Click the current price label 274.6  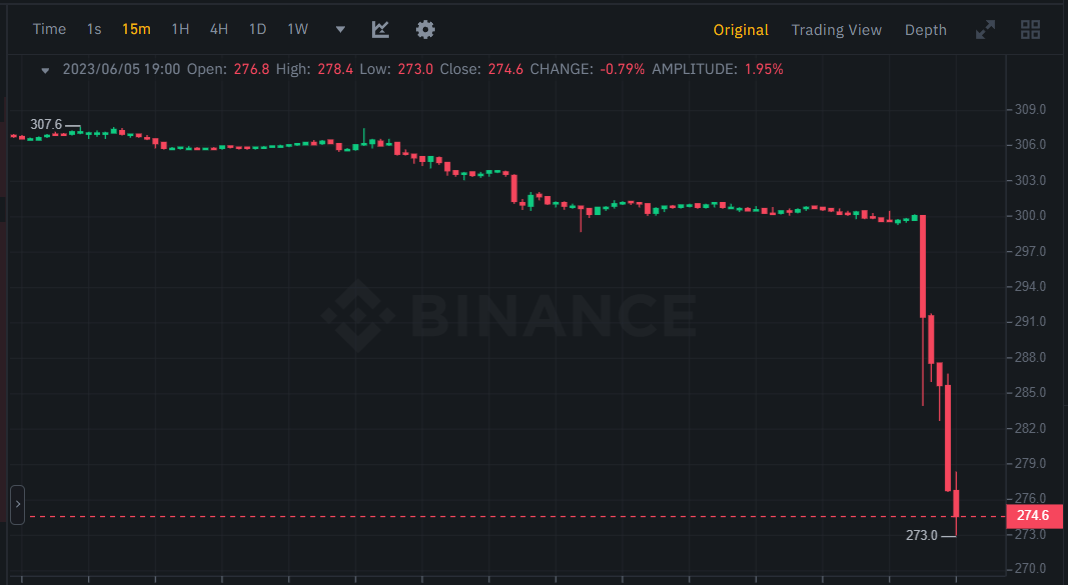point(1034,516)
